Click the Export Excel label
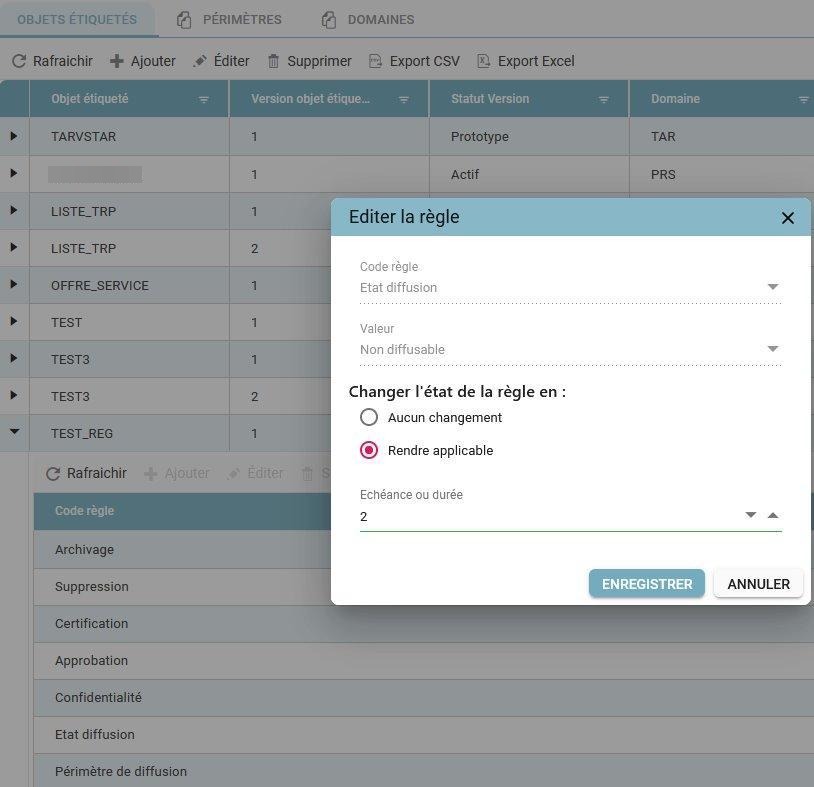Viewport: 814px width, 787px height. click(536, 61)
